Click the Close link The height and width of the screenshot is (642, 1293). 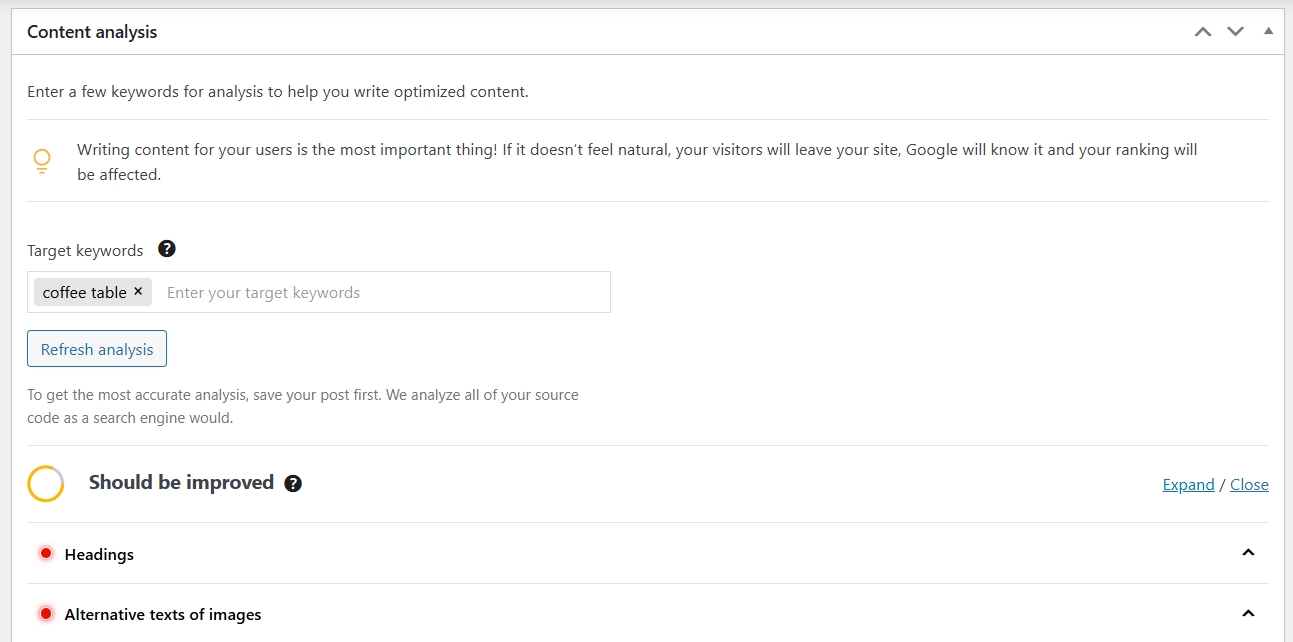point(1249,485)
